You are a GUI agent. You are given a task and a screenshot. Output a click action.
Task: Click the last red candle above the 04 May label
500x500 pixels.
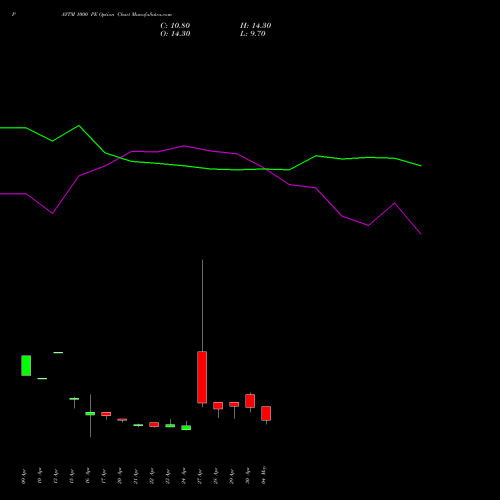266,413
